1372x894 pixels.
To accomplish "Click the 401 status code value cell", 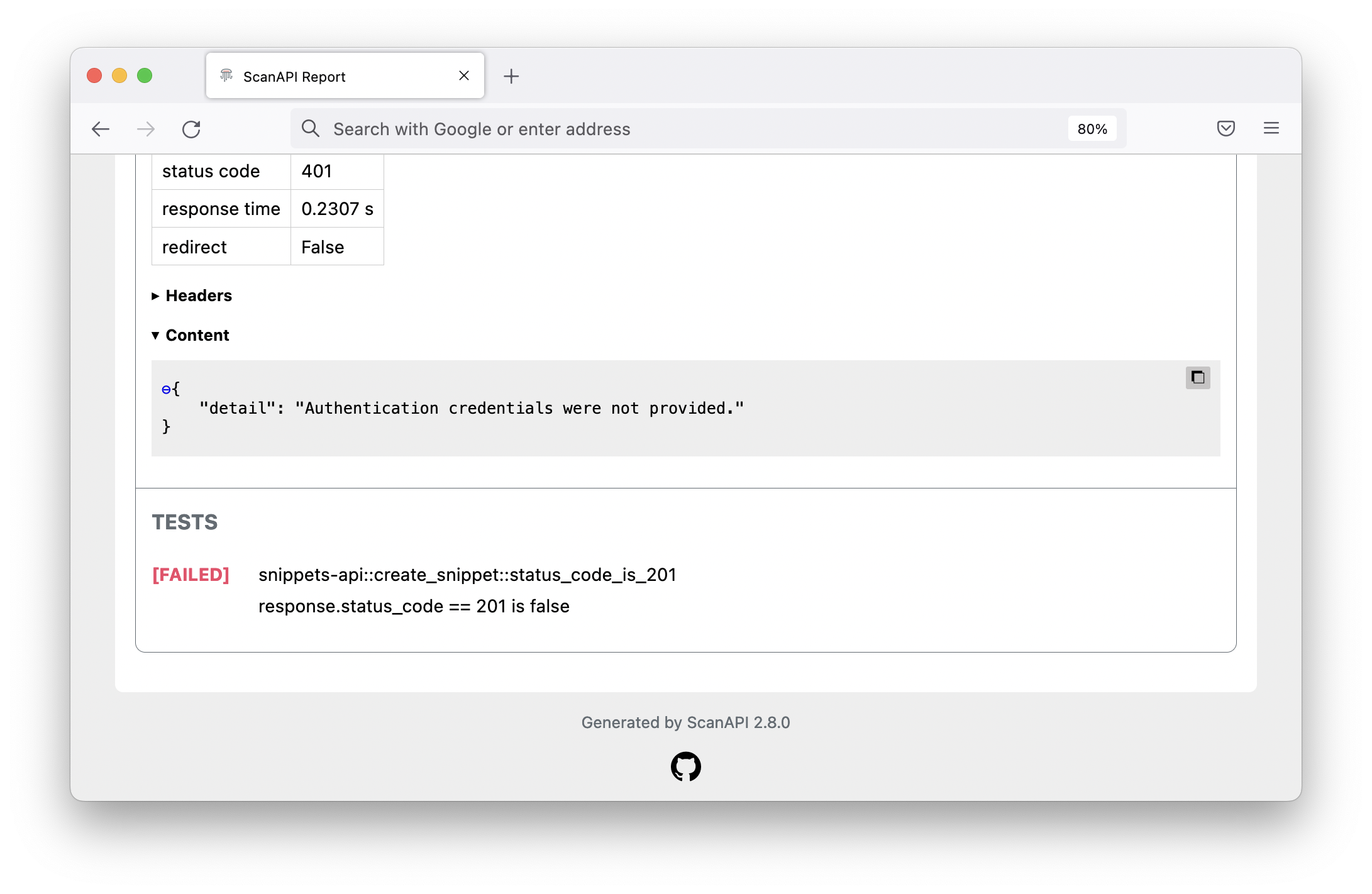I will (336, 171).
